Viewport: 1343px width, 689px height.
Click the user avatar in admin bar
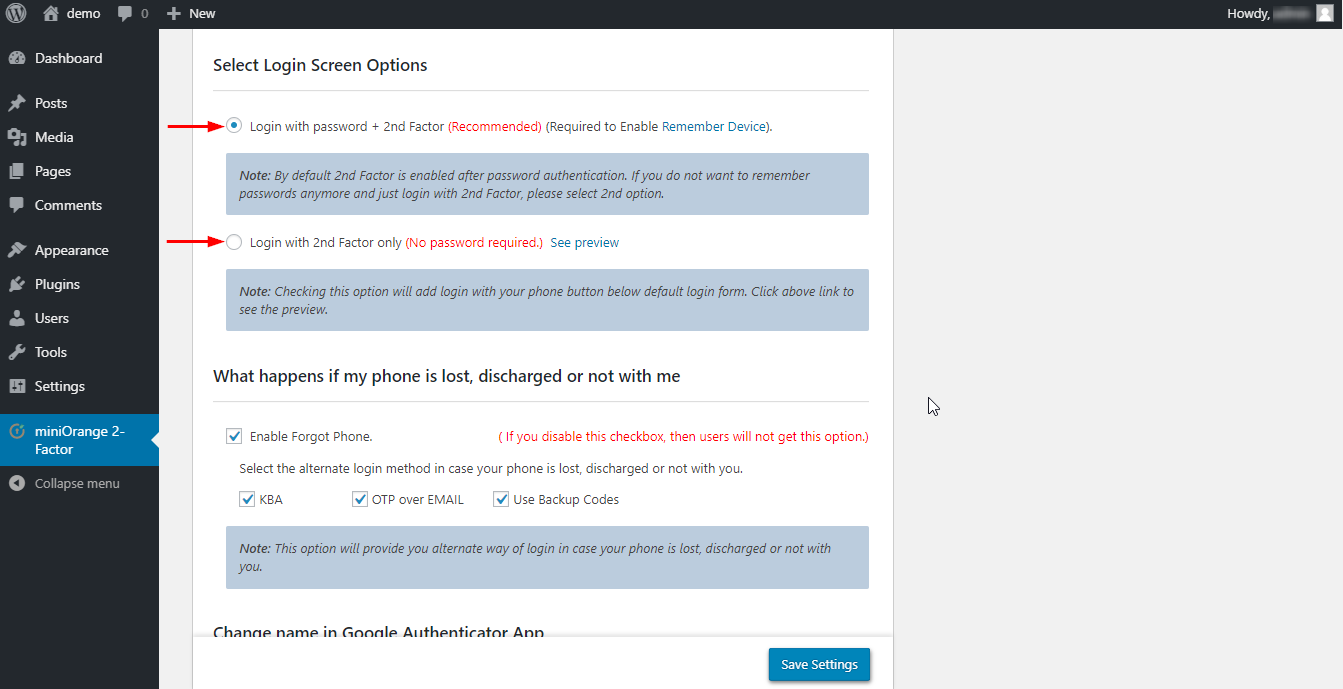click(1324, 13)
